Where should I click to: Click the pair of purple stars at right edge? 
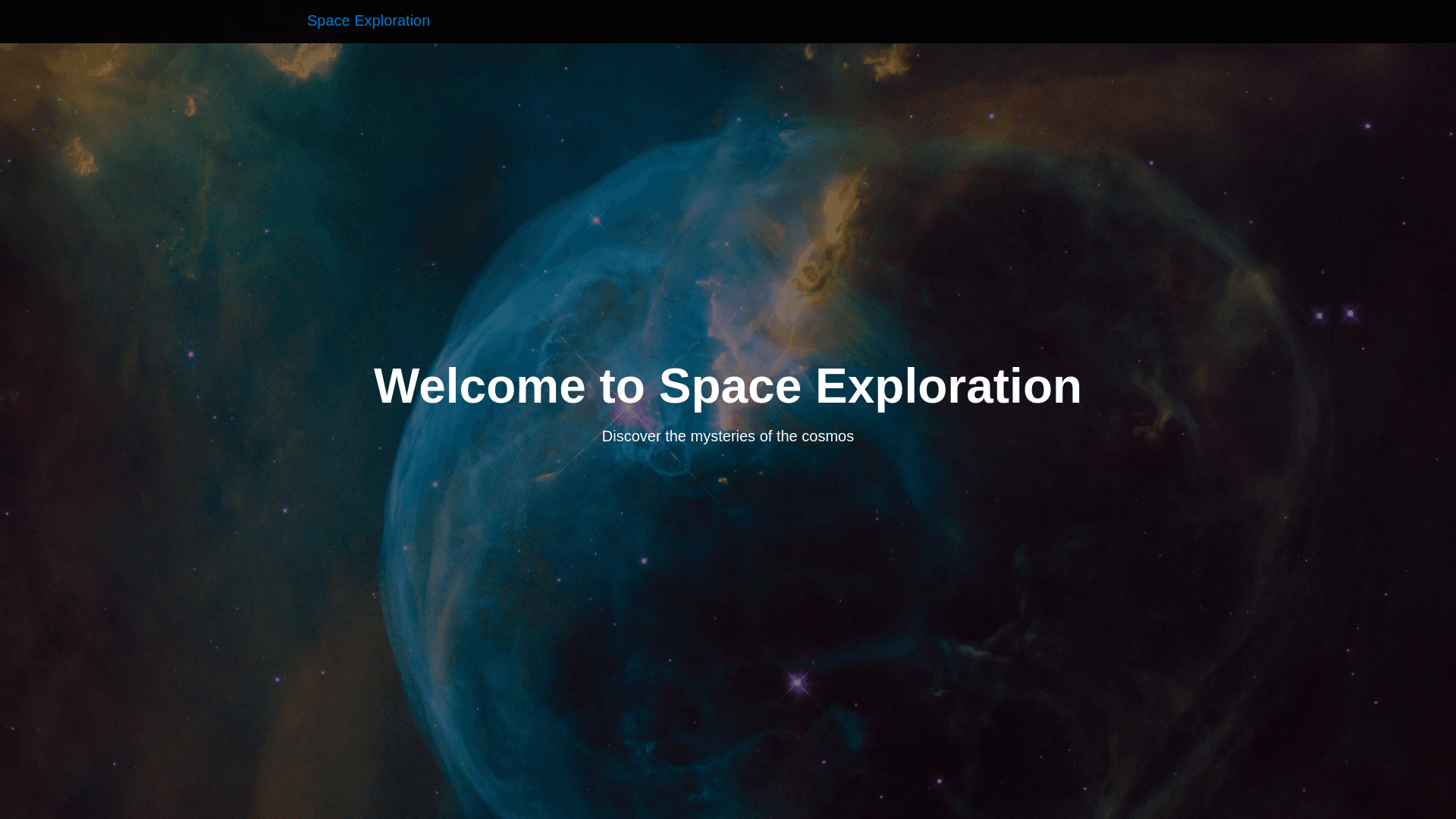(1335, 314)
